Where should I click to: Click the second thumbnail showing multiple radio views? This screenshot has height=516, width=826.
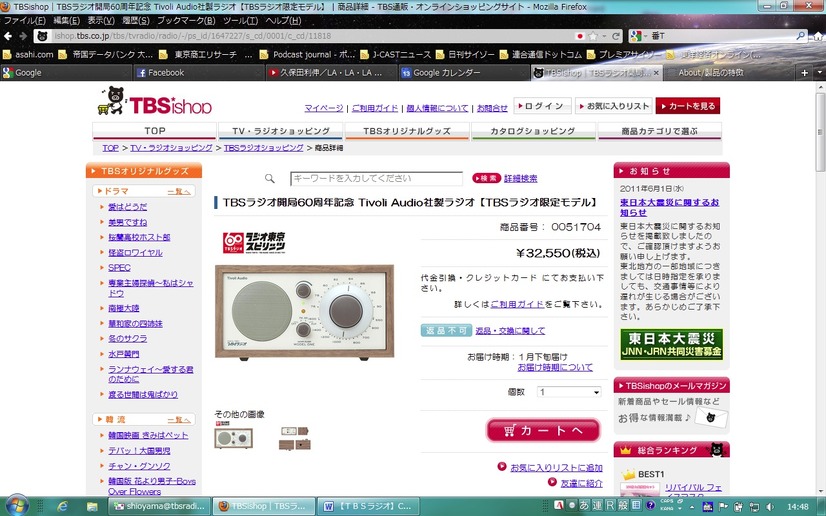(x=295, y=438)
